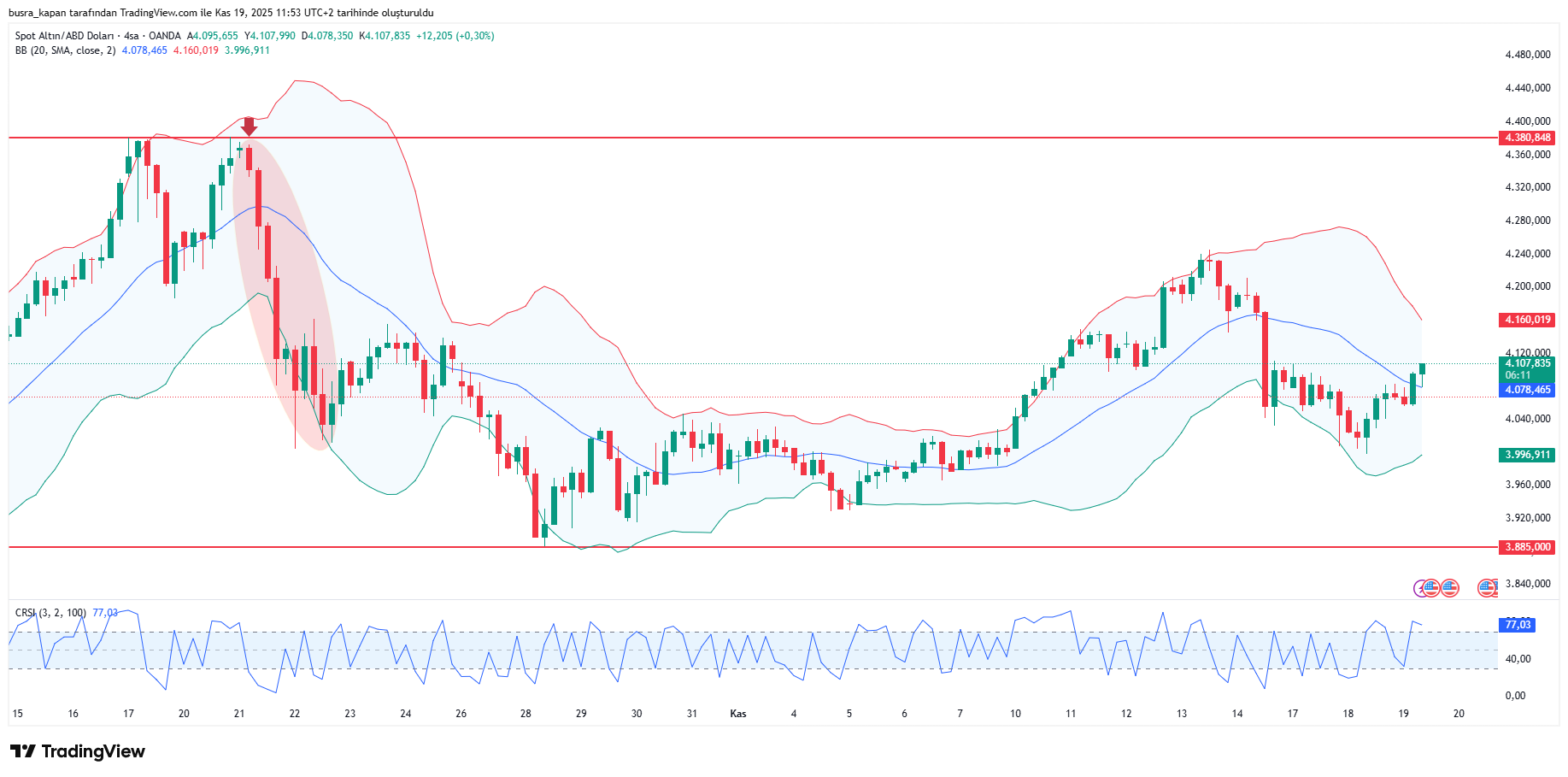Image resolution: width=1568 pixels, height=777 pixels.
Task: Select the Spot Altın/ABD Doları symbol title
Action: click(64, 36)
